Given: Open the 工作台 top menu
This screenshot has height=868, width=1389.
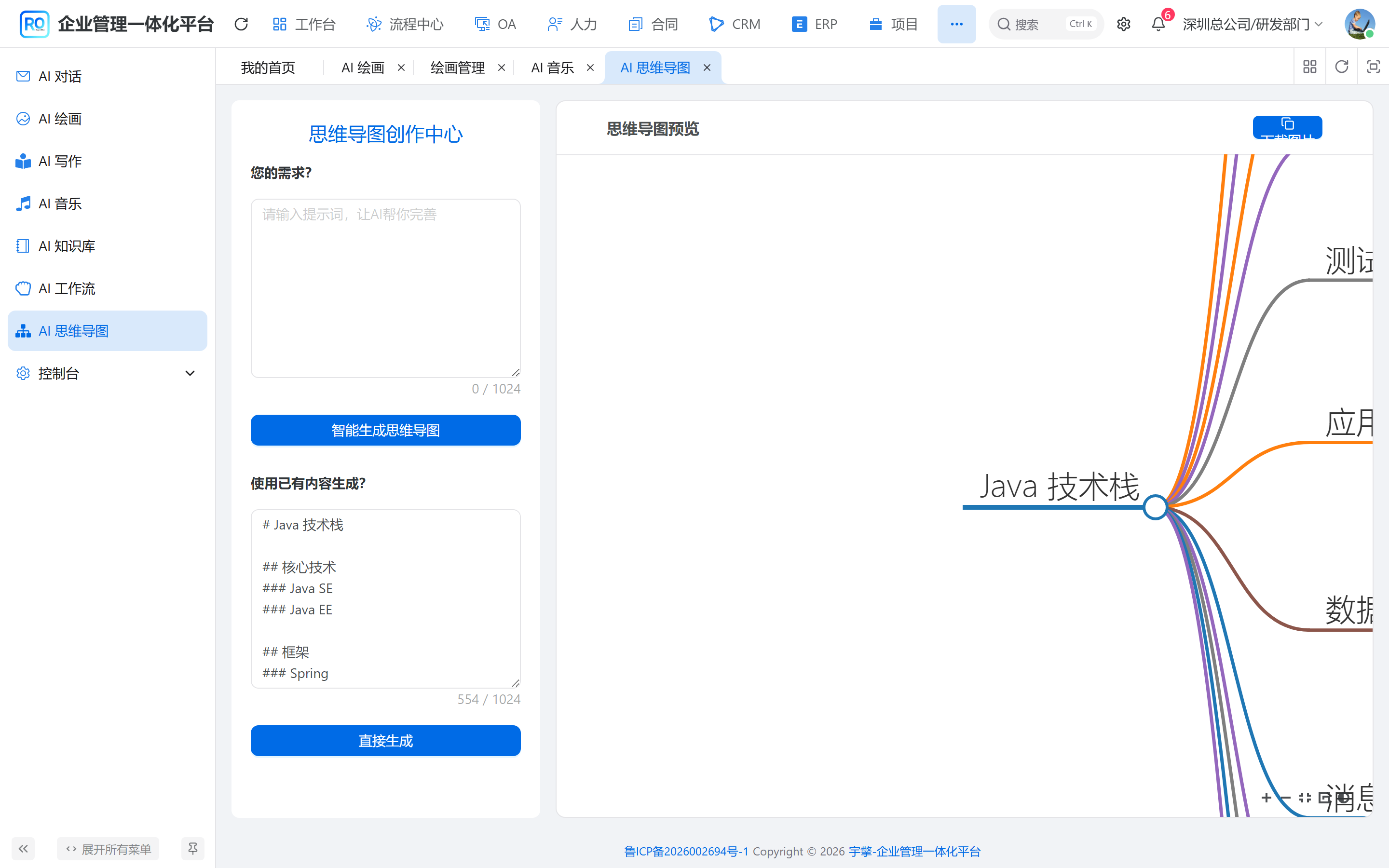Looking at the screenshot, I should tap(304, 24).
